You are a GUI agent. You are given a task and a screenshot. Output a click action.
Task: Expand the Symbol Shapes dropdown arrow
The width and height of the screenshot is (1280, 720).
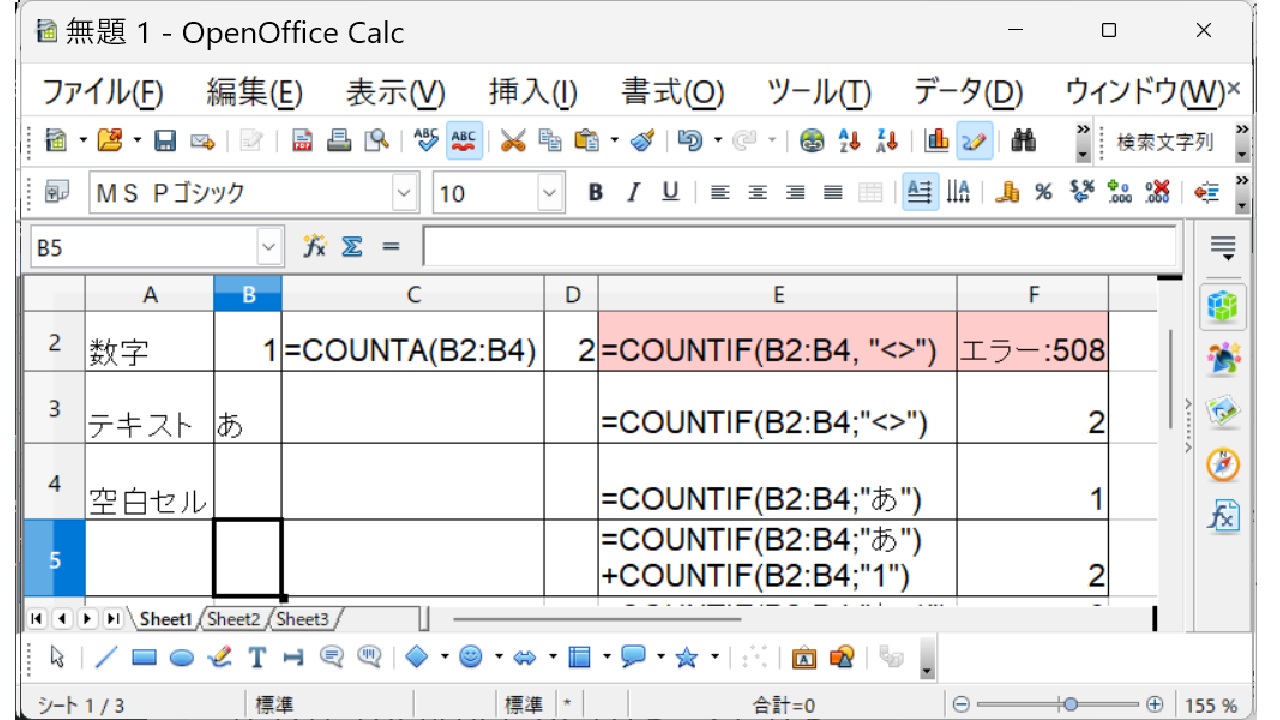[x=497, y=657]
